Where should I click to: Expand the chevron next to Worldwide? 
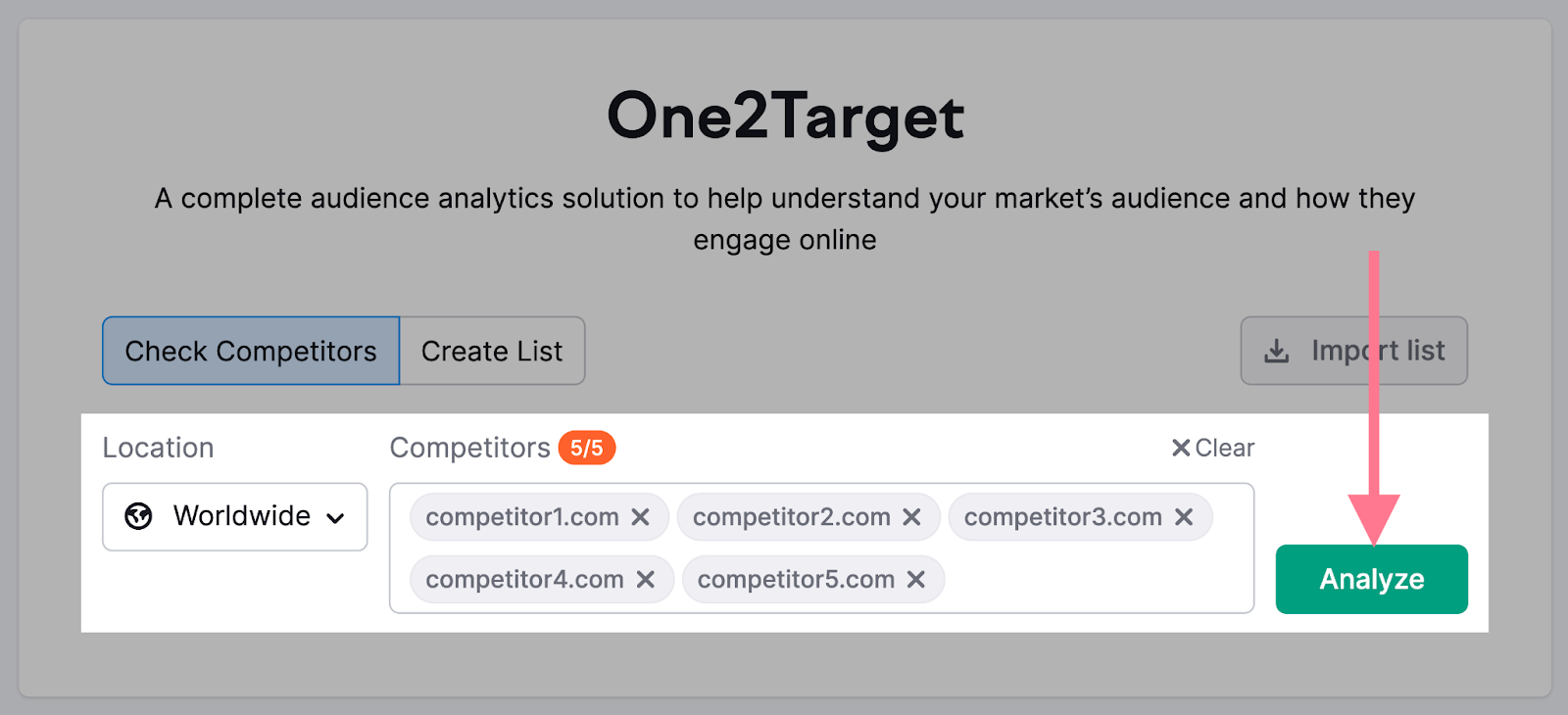[x=334, y=517]
